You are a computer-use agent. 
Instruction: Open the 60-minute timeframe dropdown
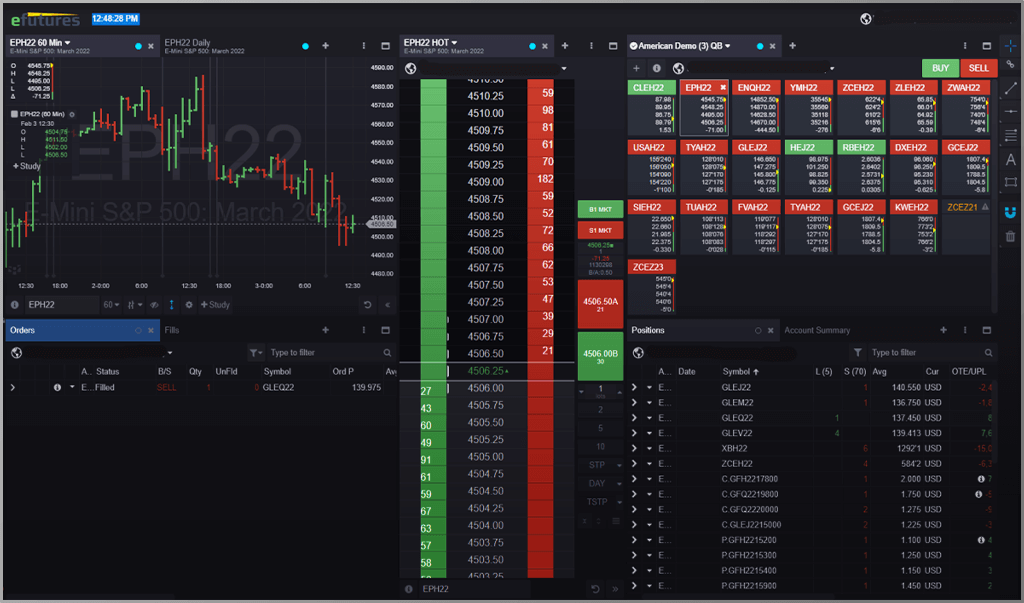[111, 305]
